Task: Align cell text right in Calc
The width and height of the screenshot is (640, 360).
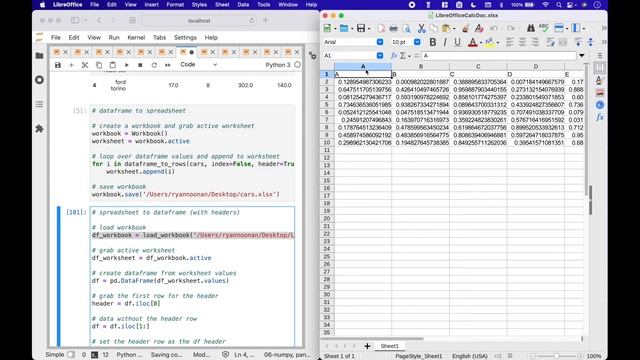Action: pyautogui.click(x=535, y=42)
